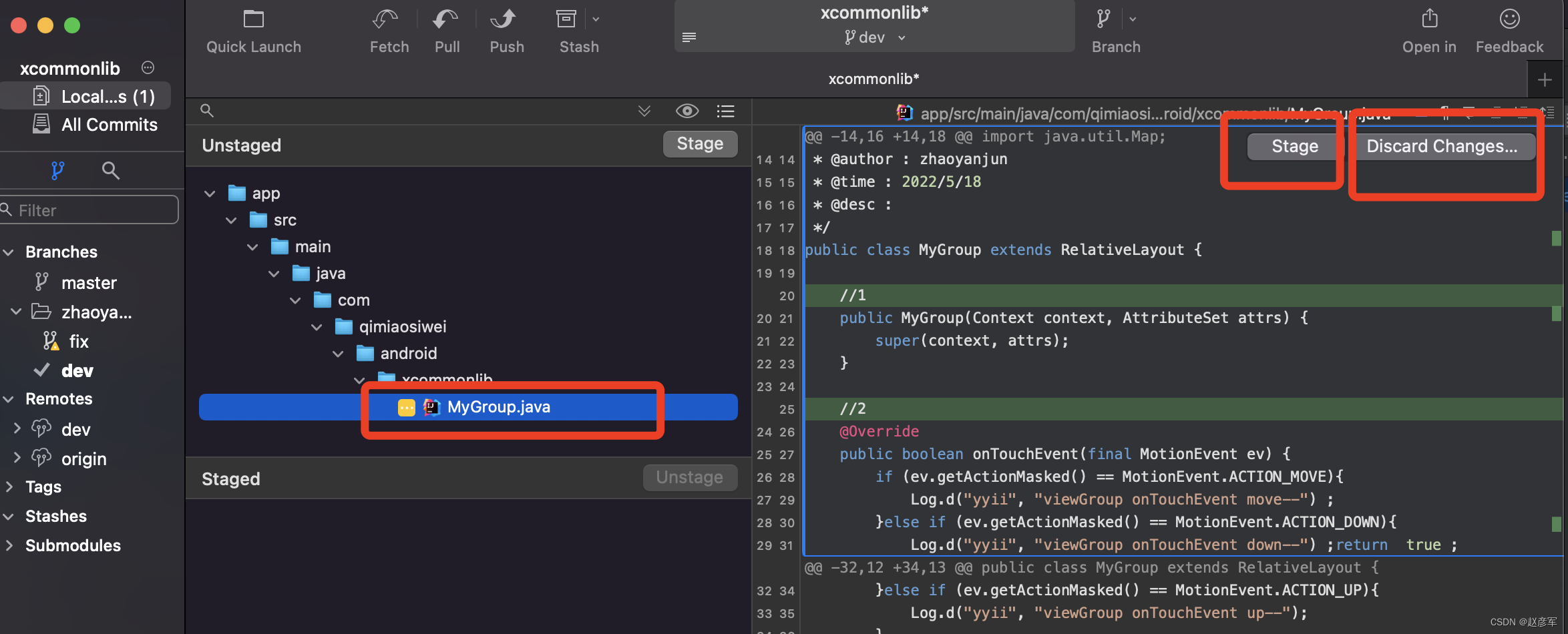Collapse the qimiaosiwei folder chevron
This screenshot has height=634, width=1568.
tap(317, 327)
